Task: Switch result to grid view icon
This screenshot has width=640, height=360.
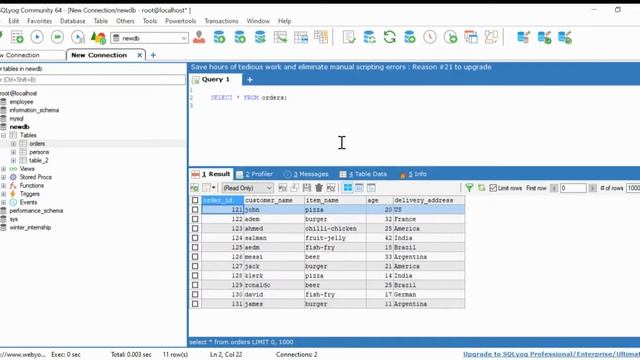Action: 348,188
